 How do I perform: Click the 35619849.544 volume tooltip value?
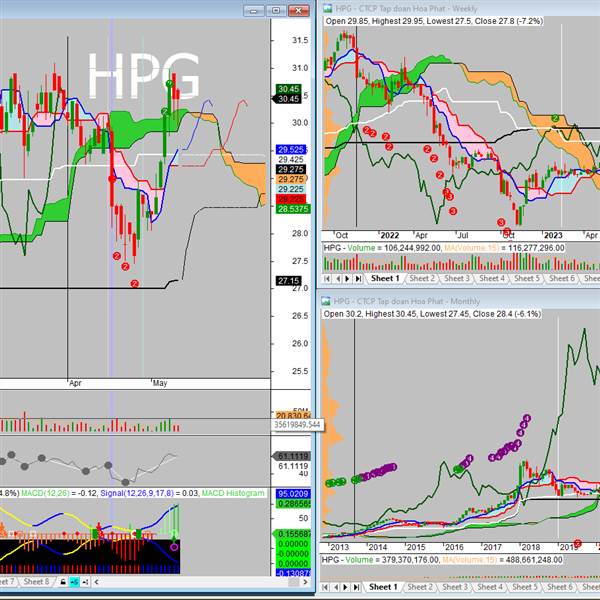tap(297, 425)
